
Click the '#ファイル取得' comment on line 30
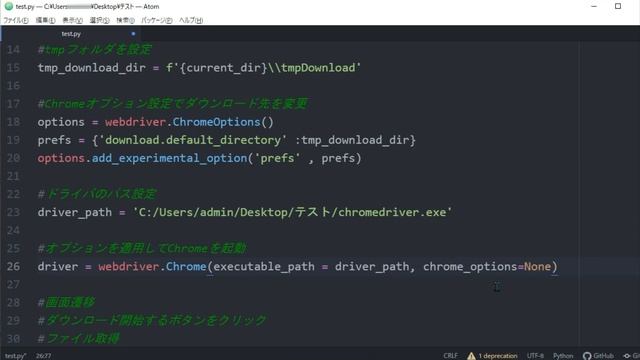[x=78, y=338]
